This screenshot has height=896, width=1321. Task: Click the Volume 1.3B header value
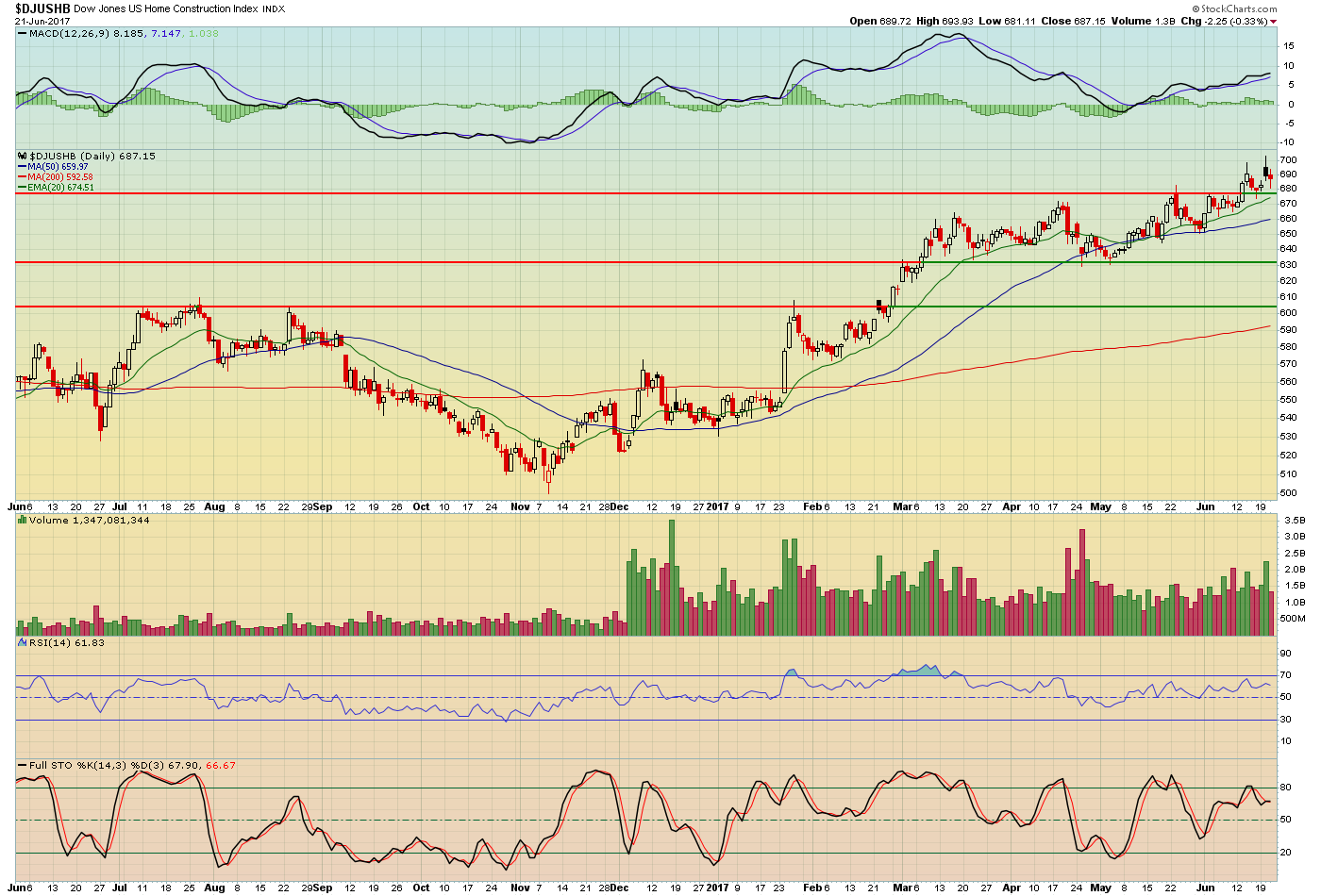(x=1144, y=21)
